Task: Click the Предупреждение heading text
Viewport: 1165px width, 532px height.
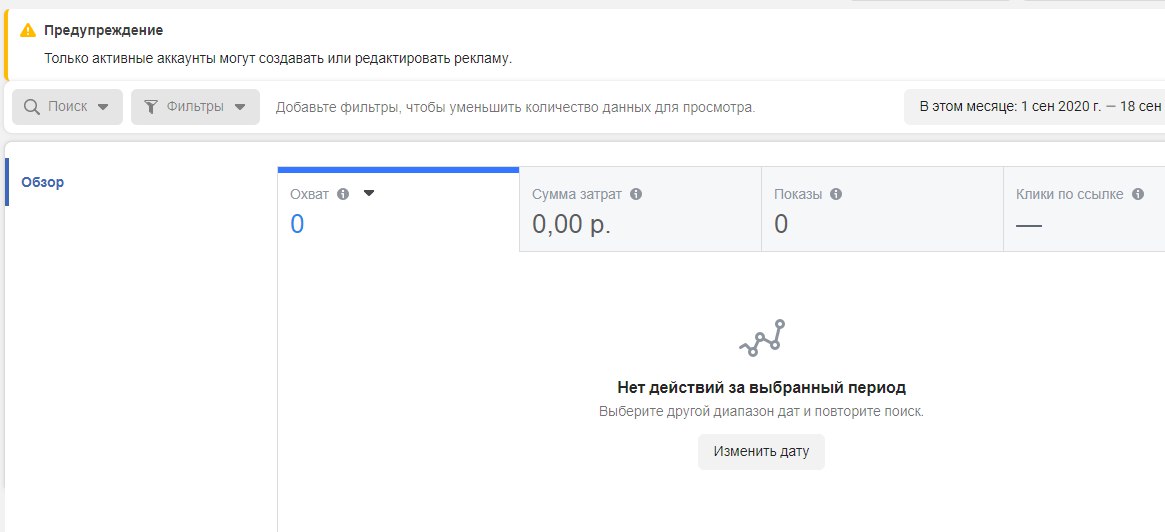Action: (x=103, y=30)
